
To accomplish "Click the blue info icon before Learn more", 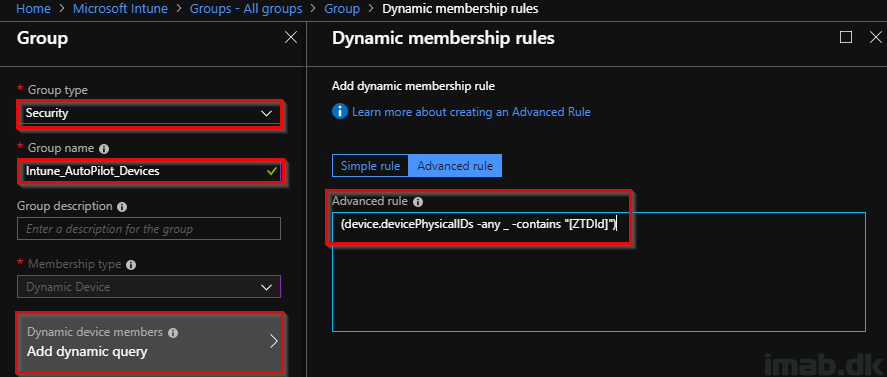I will click(339, 112).
